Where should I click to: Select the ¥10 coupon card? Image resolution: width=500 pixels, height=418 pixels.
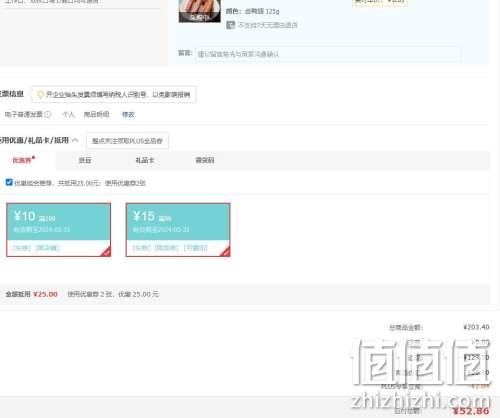[59, 230]
